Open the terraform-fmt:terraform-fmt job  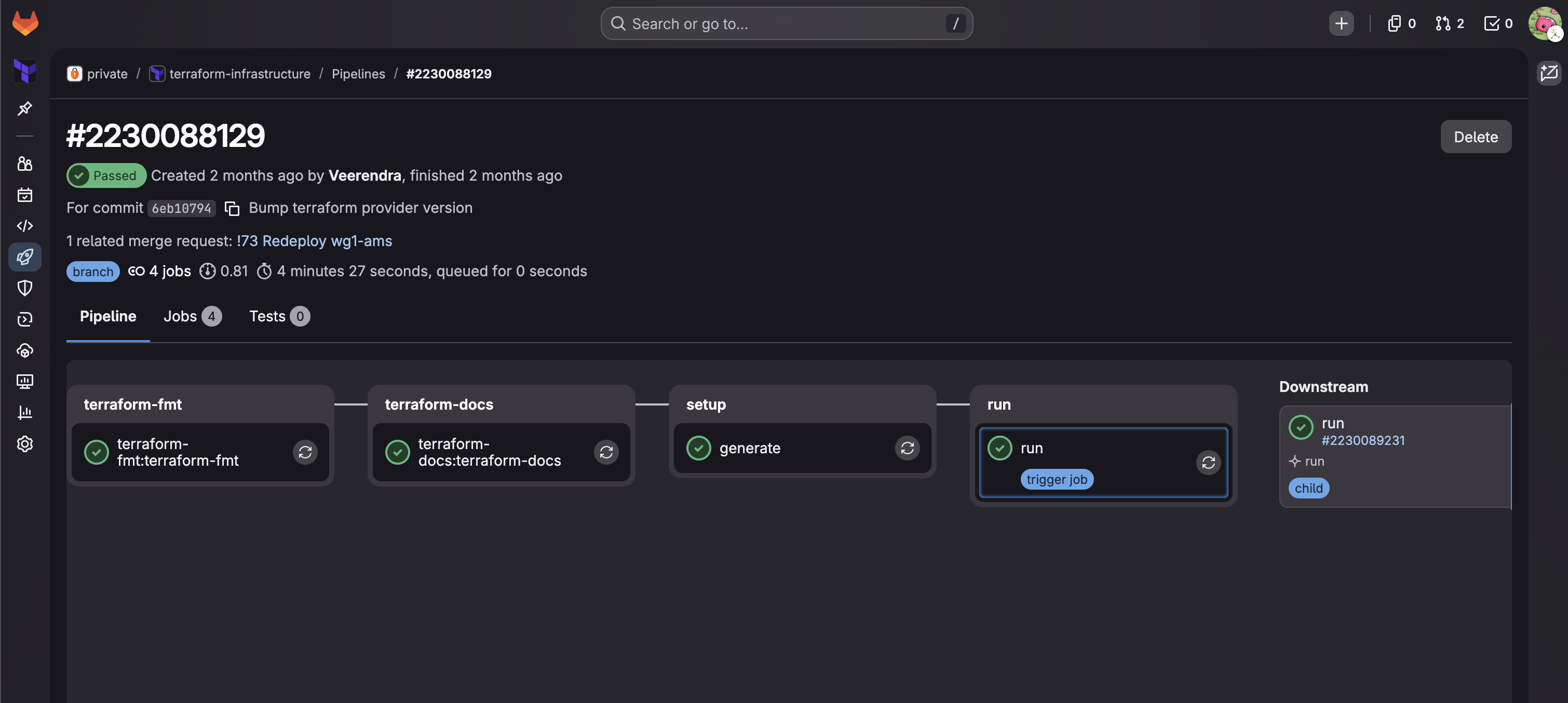(200, 452)
